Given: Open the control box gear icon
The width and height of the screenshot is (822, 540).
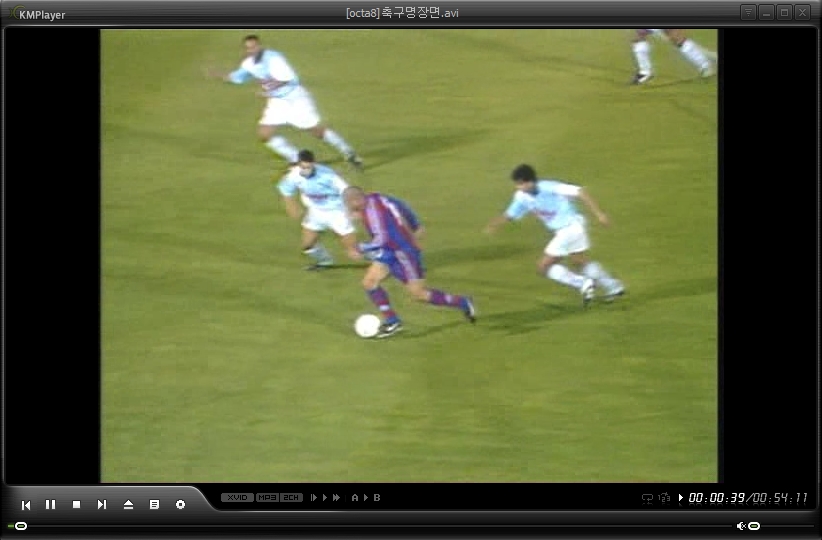Looking at the screenshot, I should 180,505.
